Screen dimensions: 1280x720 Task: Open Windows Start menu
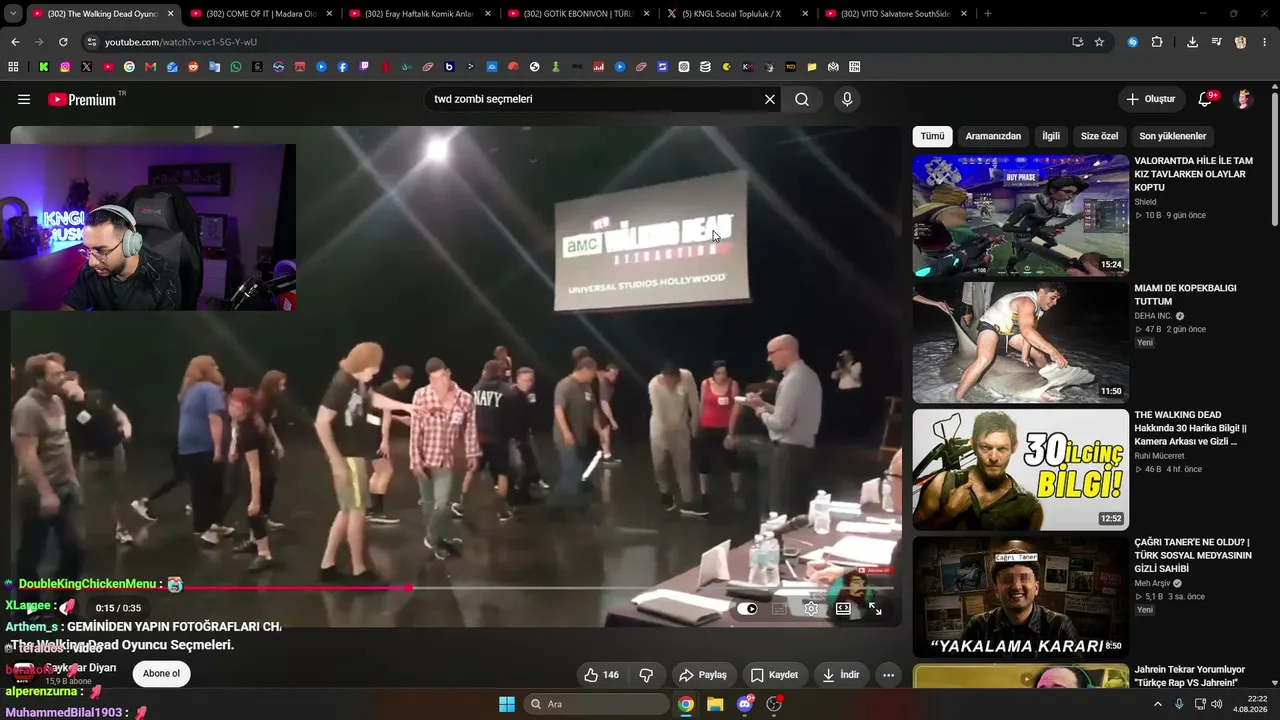pyautogui.click(x=507, y=704)
